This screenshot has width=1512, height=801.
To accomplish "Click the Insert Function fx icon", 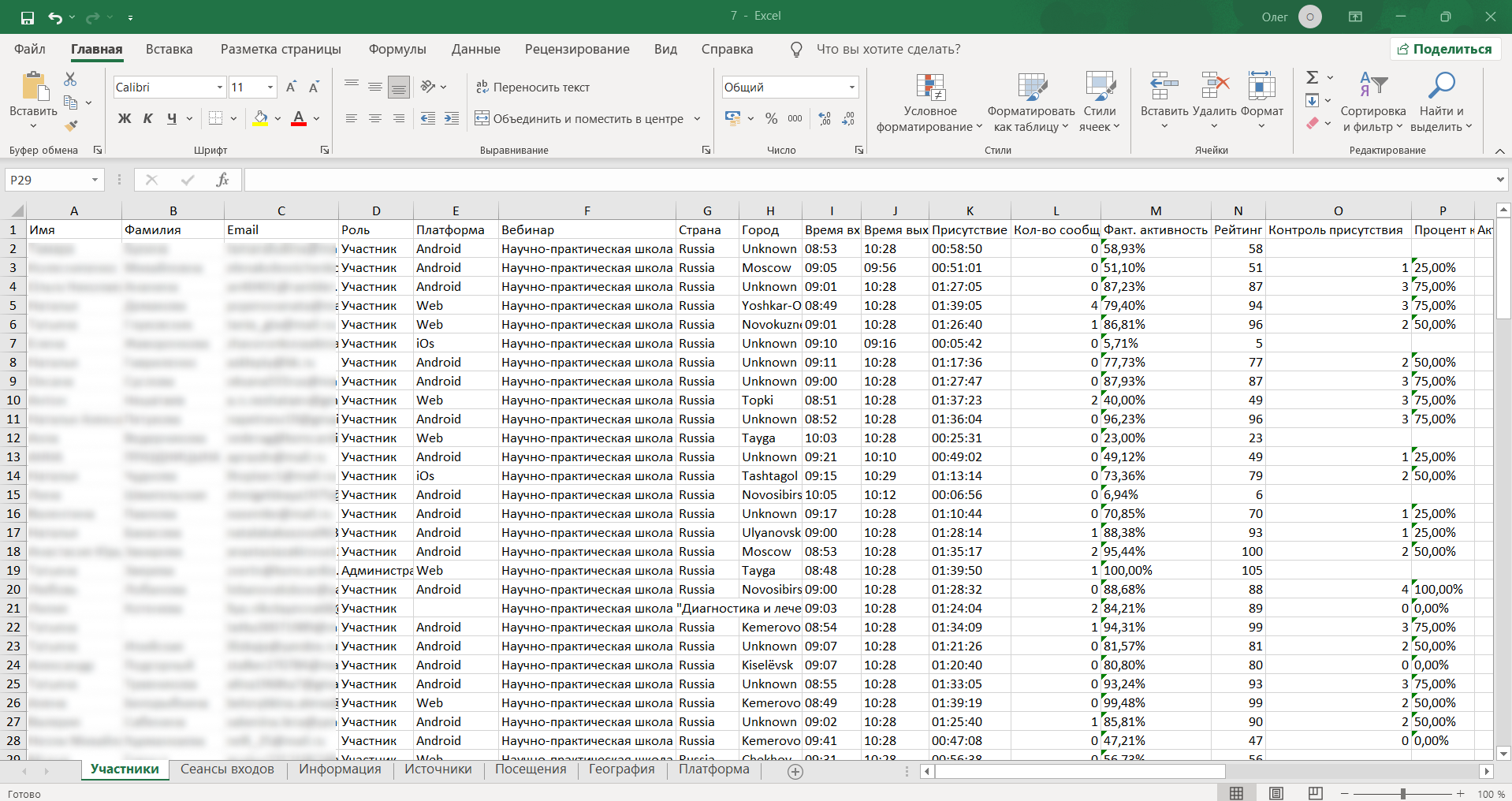I will [x=222, y=180].
